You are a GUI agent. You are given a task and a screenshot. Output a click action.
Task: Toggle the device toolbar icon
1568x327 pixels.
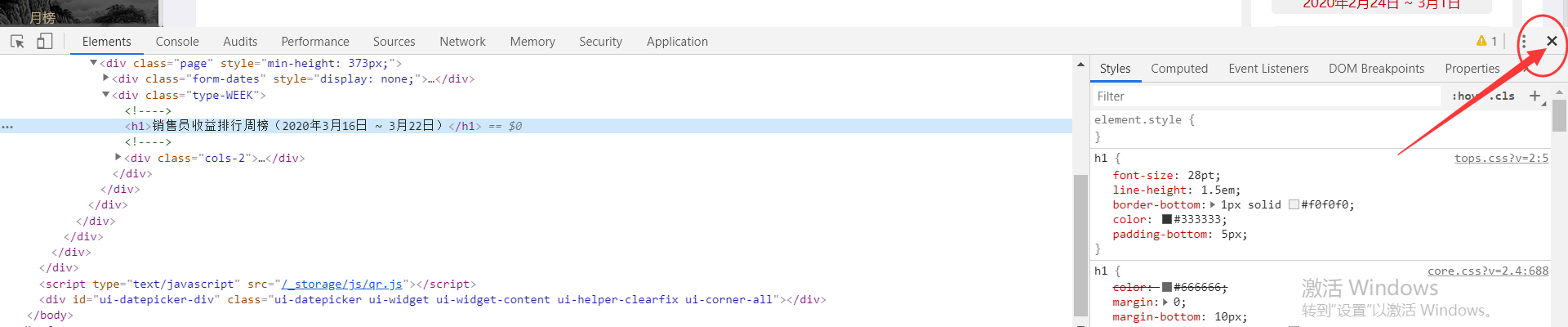click(x=45, y=41)
